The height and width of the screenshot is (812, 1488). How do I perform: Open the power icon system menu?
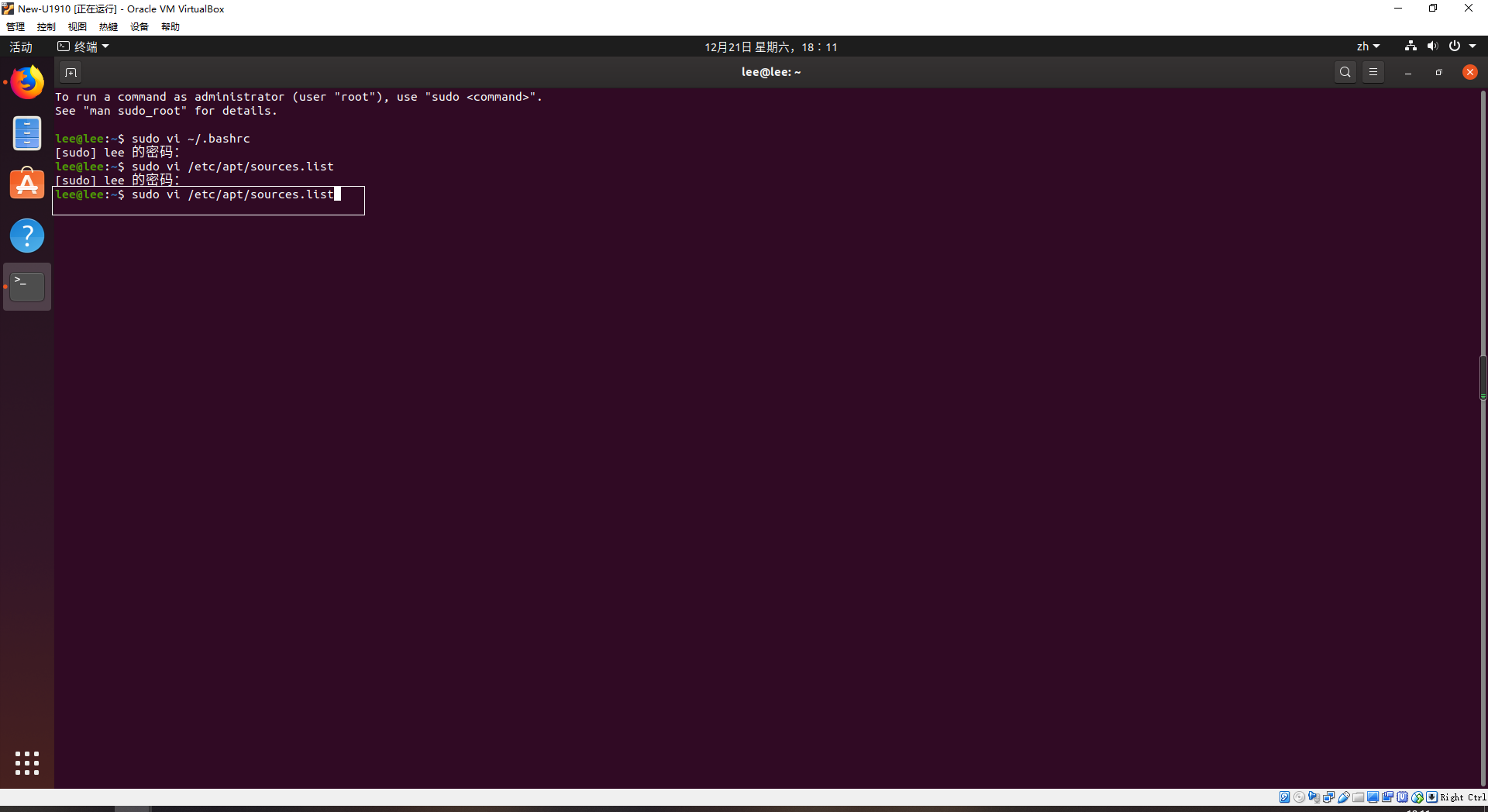(x=1455, y=46)
